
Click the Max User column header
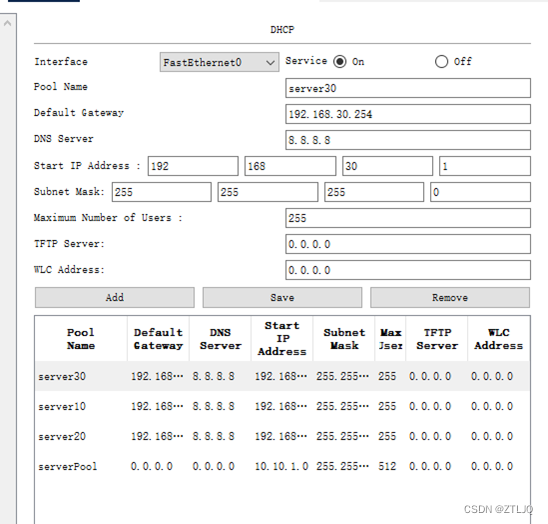pyautogui.click(x=390, y=339)
